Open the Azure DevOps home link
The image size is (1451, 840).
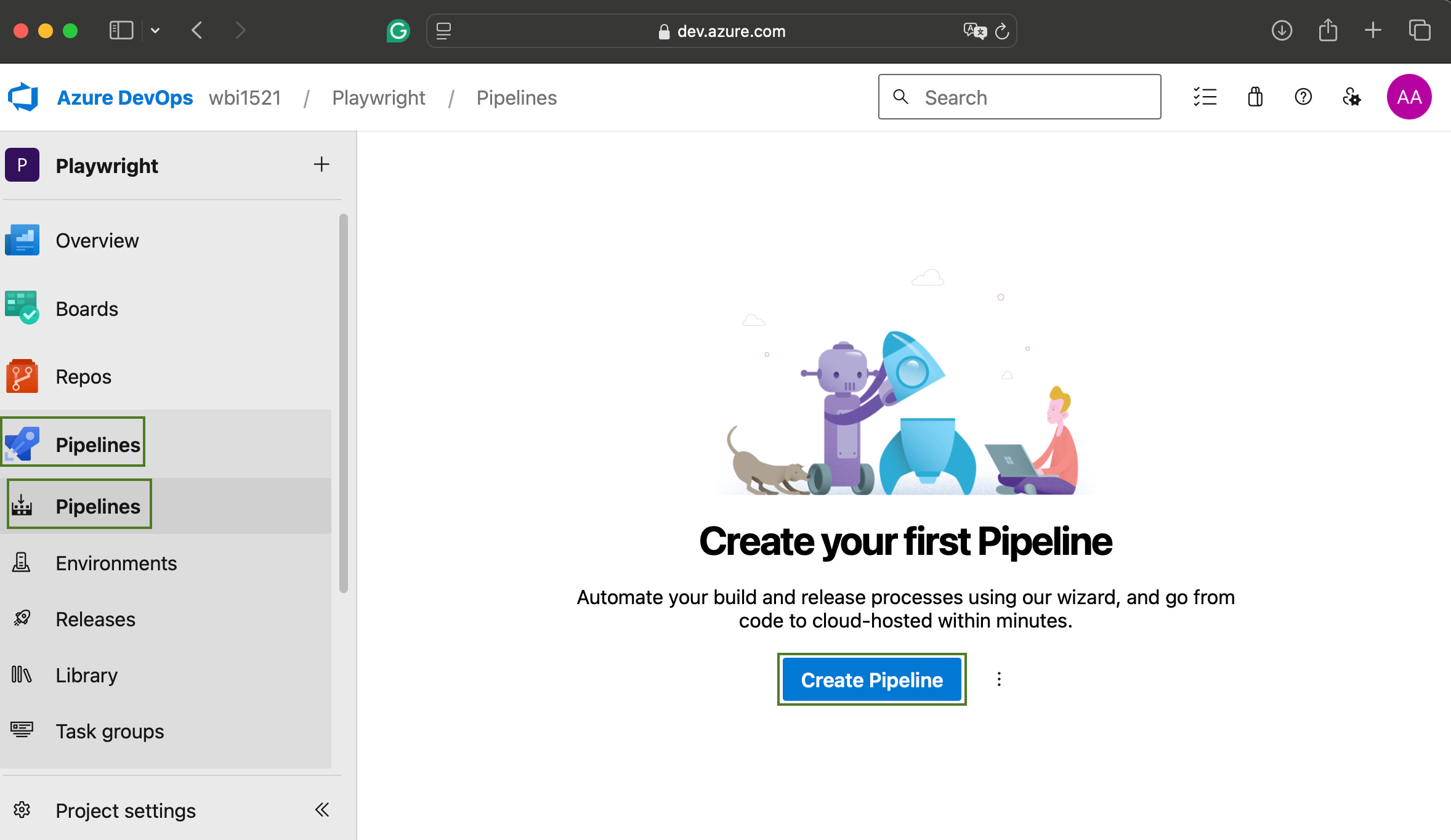[x=124, y=97]
